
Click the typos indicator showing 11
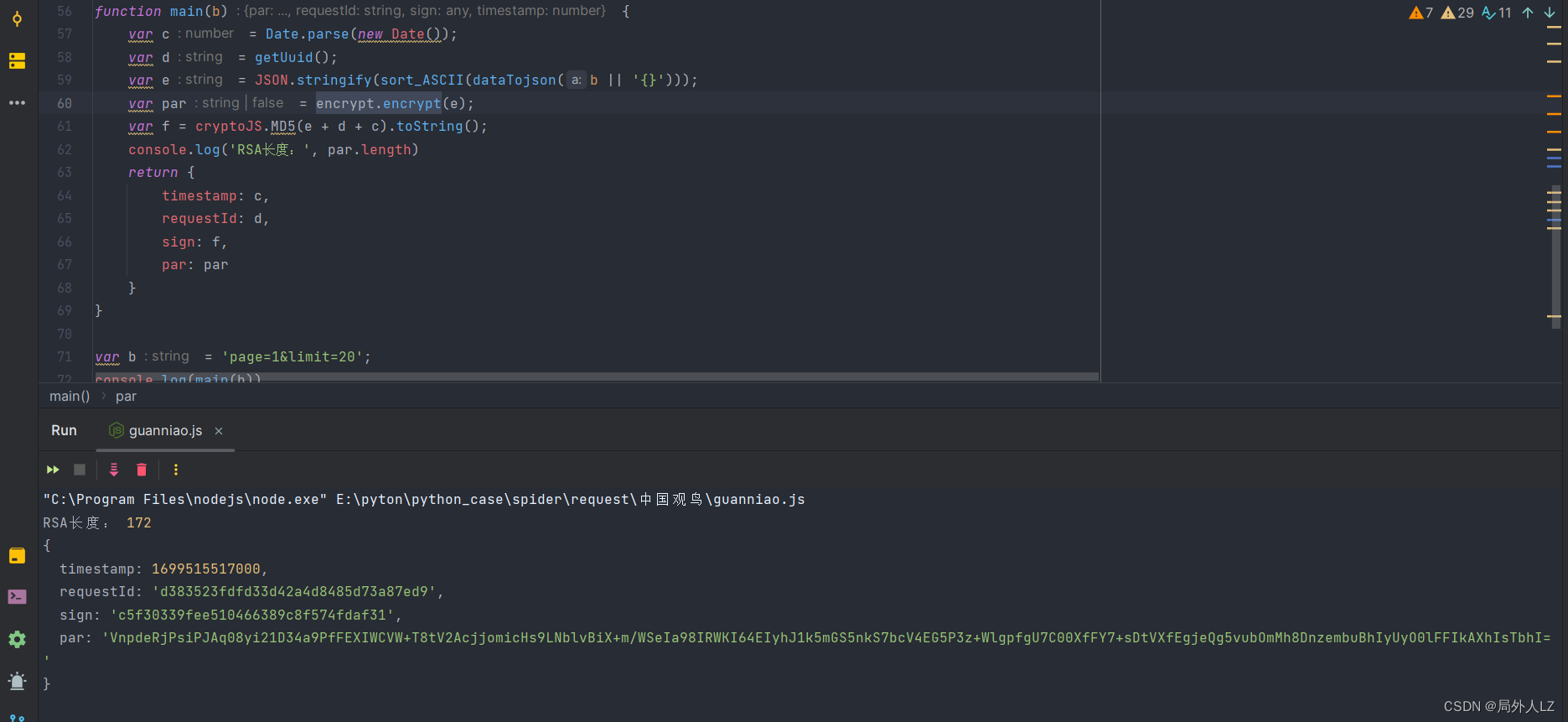pyautogui.click(x=1497, y=13)
